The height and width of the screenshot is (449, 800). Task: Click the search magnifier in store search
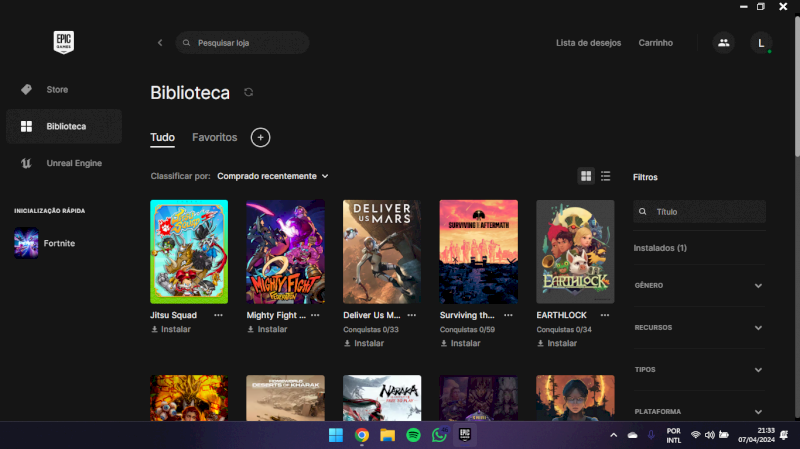(186, 43)
